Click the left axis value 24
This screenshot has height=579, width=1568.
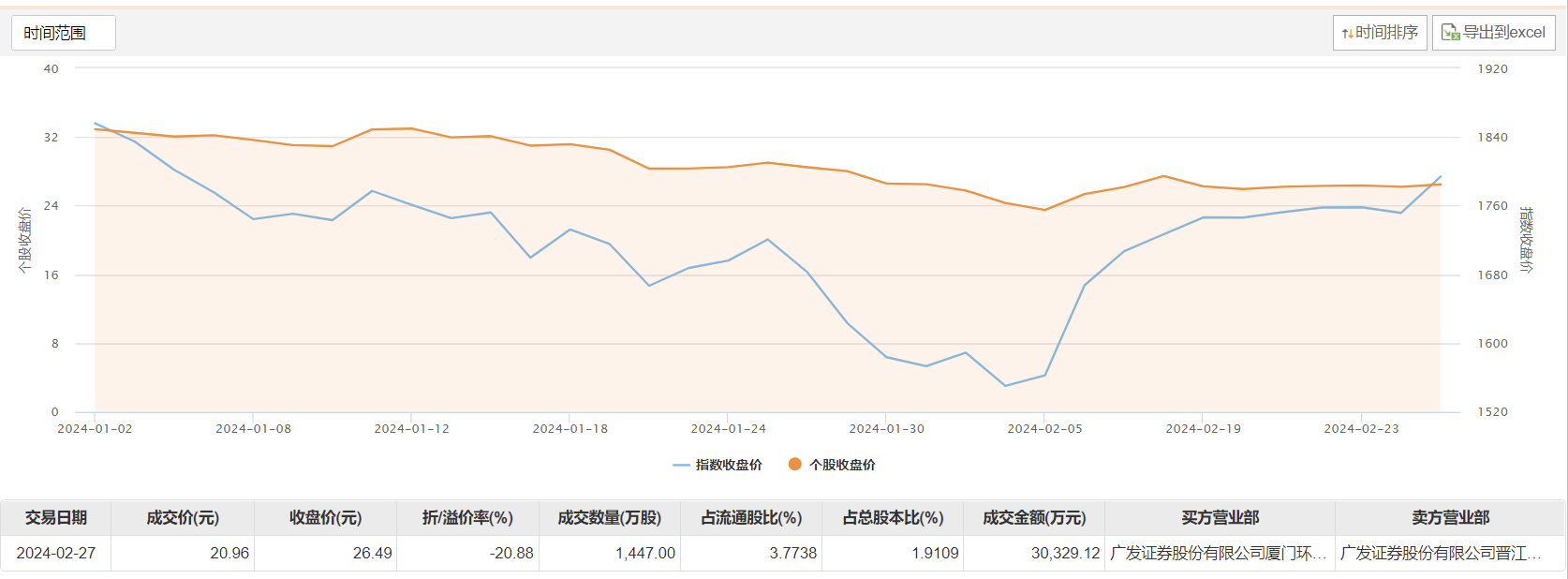tap(51, 206)
